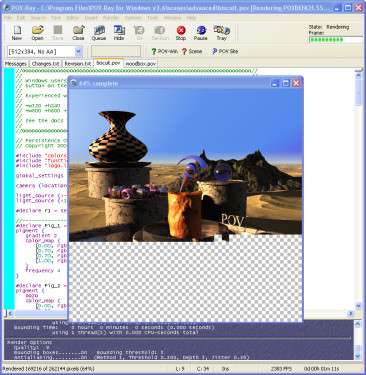Open Scene language help
This screenshot has width=366, height=375.
(x=192, y=51)
